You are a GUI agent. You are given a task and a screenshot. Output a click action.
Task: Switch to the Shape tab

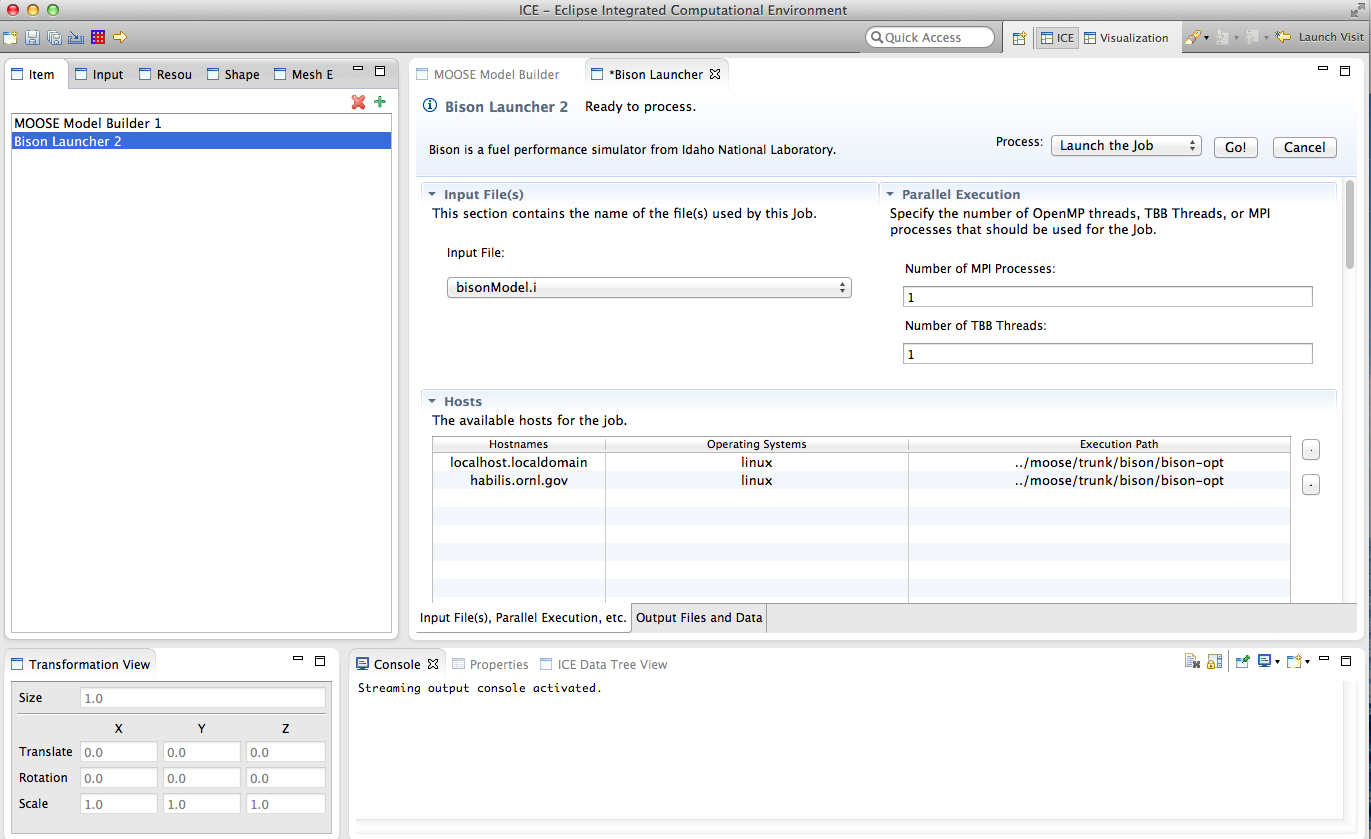[233, 74]
